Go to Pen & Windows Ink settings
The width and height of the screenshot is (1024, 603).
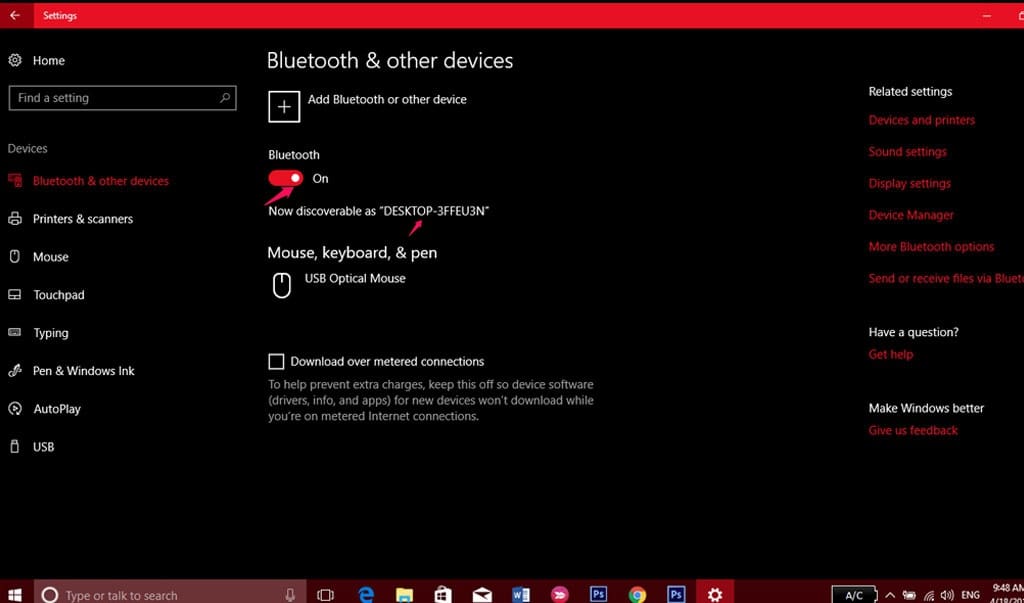pyautogui.click(x=83, y=371)
